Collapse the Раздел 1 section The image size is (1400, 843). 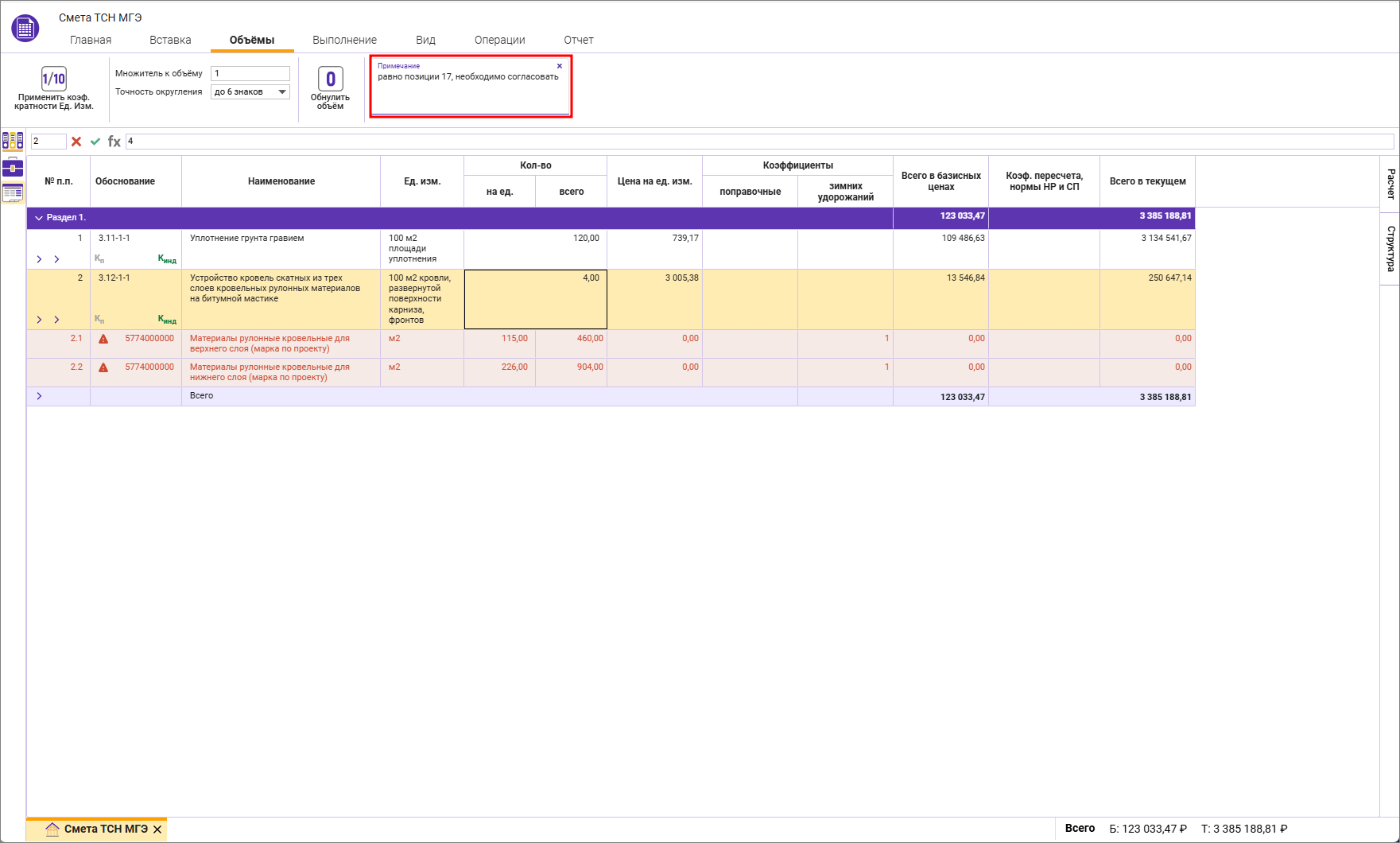pos(39,218)
